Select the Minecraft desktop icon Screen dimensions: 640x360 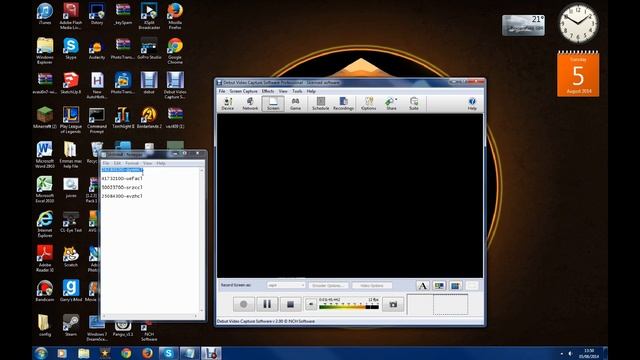pos(45,118)
